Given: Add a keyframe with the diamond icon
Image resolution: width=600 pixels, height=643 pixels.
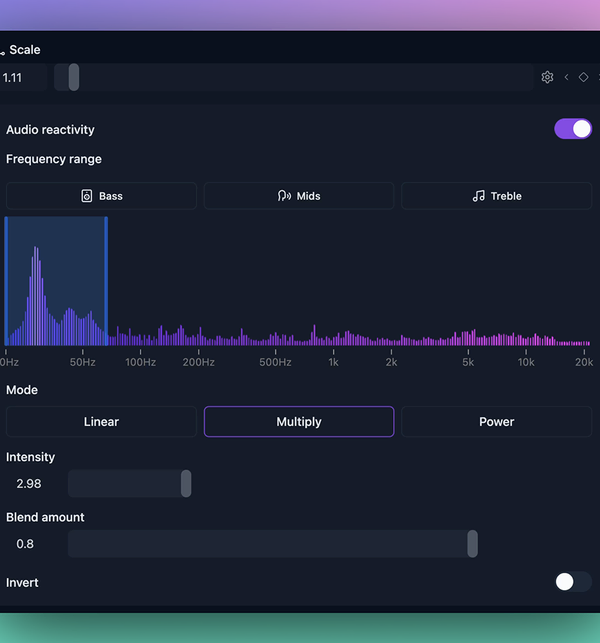Looking at the screenshot, I should tap(584, 77).
